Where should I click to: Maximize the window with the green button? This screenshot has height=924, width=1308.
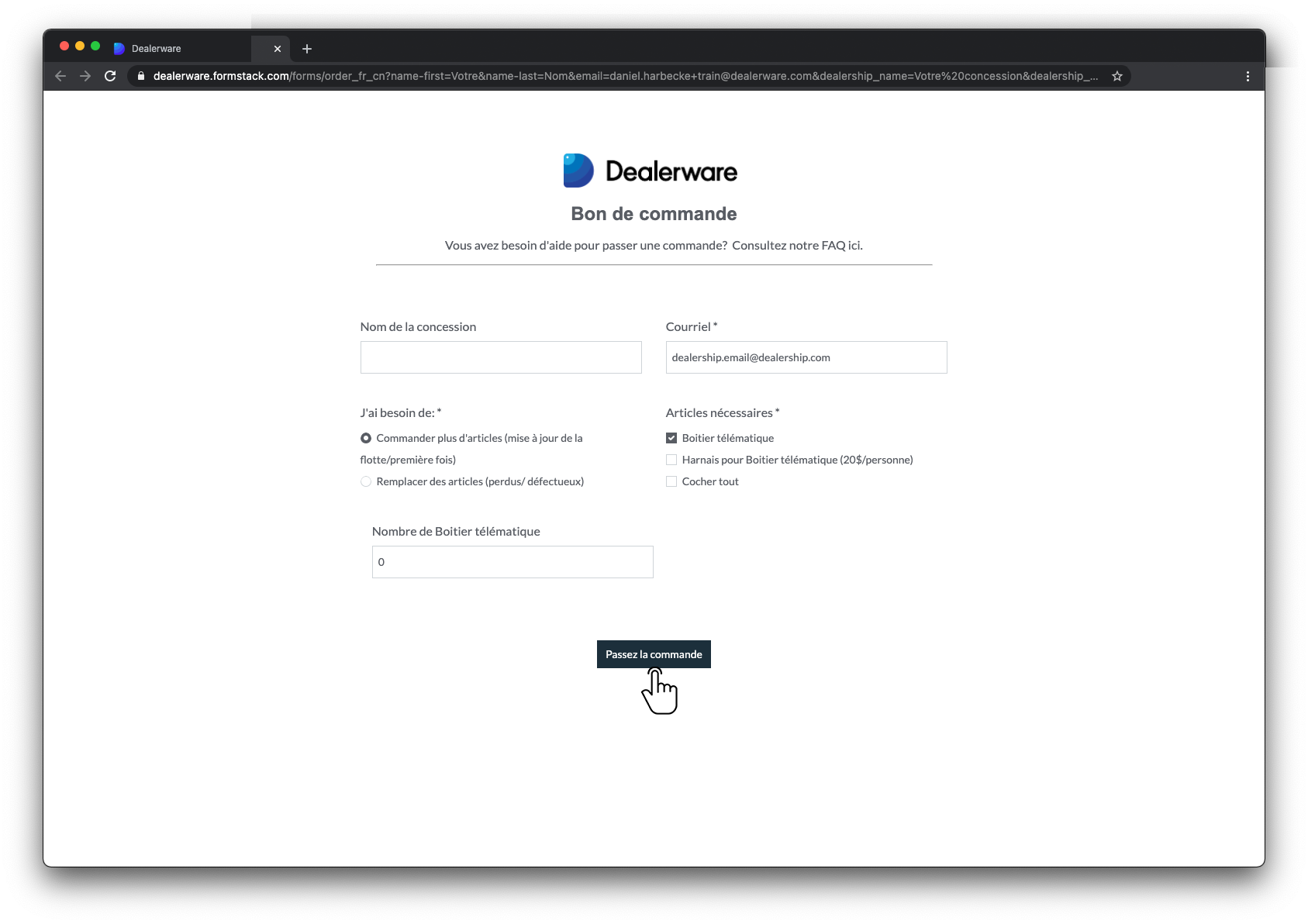(x=95, y=46)
